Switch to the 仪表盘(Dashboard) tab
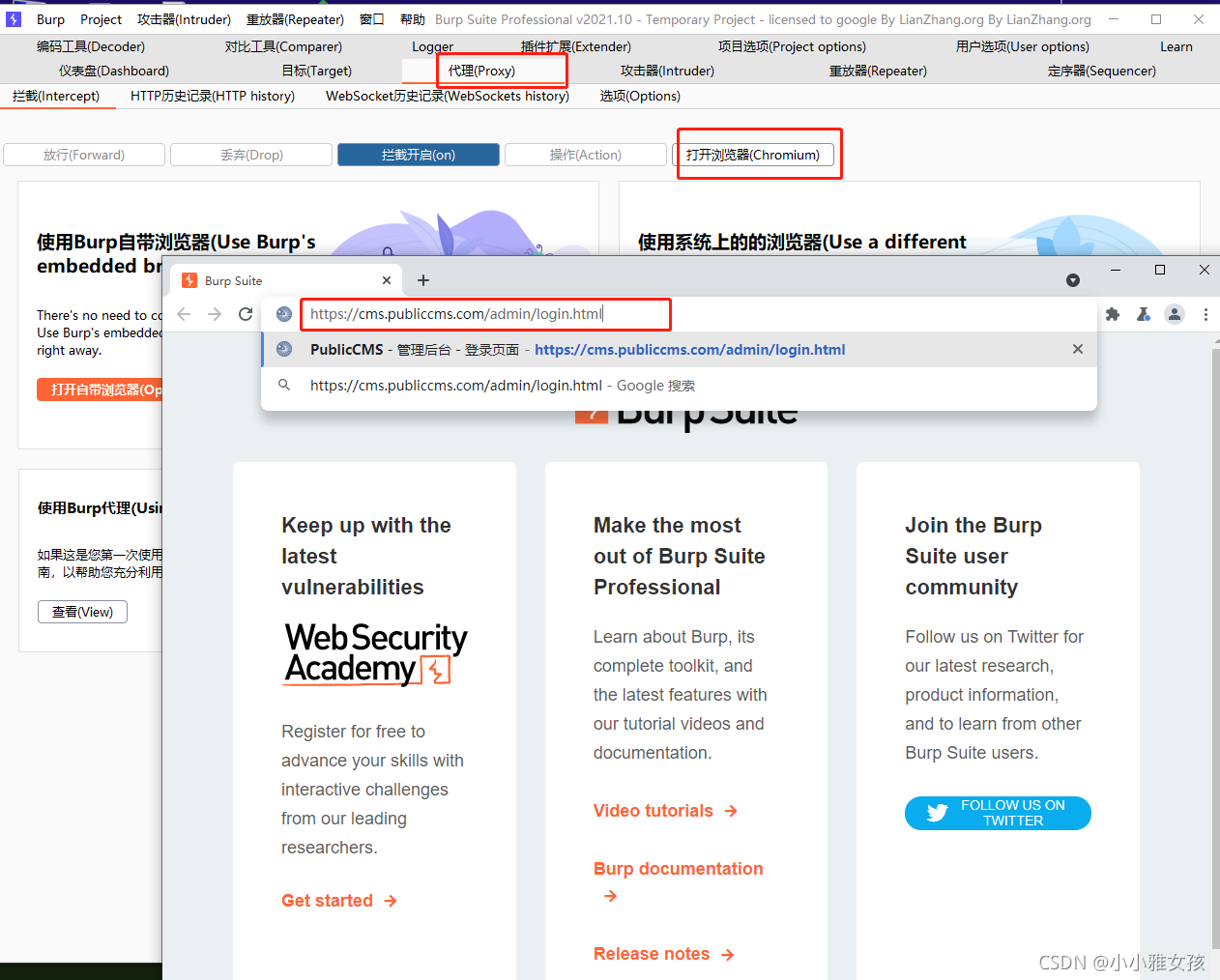This screenshot has height=980, width=1220. pos(114,71)
